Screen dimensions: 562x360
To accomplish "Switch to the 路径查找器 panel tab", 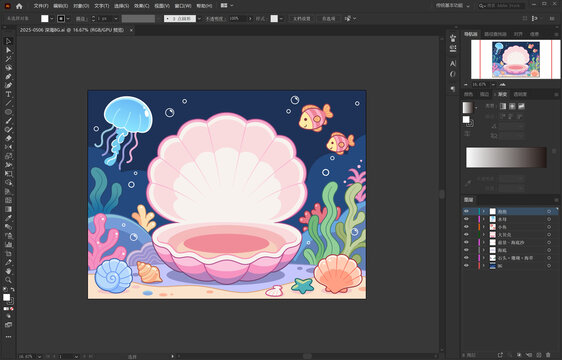I will 495,34.
